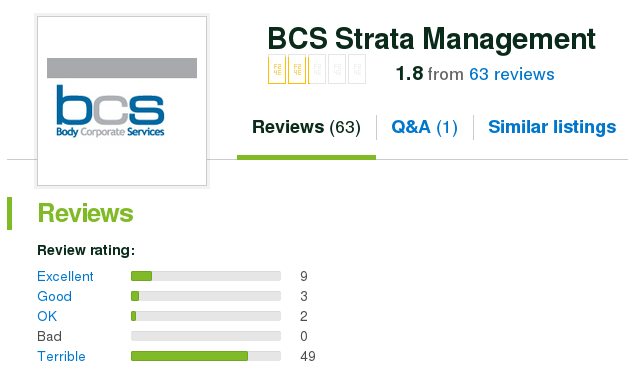Click the first rating star icon
Viewport: 628px width, 375px height.
[277, 69]
